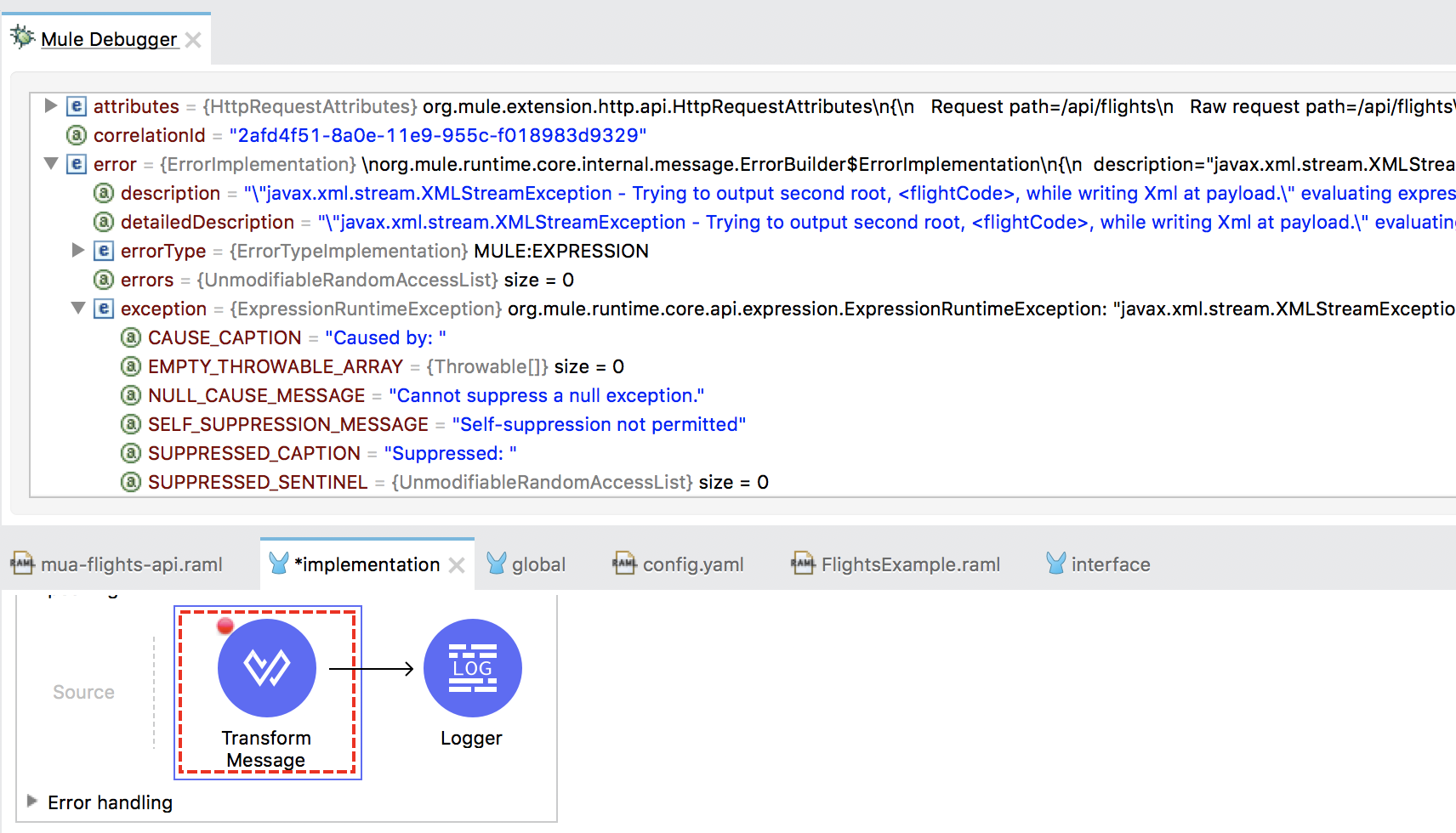This screenshot has width=1456, height=833.
Task: Click the CAUSE_CAPTION attribute icon
Action: click(x=131, y=337)
